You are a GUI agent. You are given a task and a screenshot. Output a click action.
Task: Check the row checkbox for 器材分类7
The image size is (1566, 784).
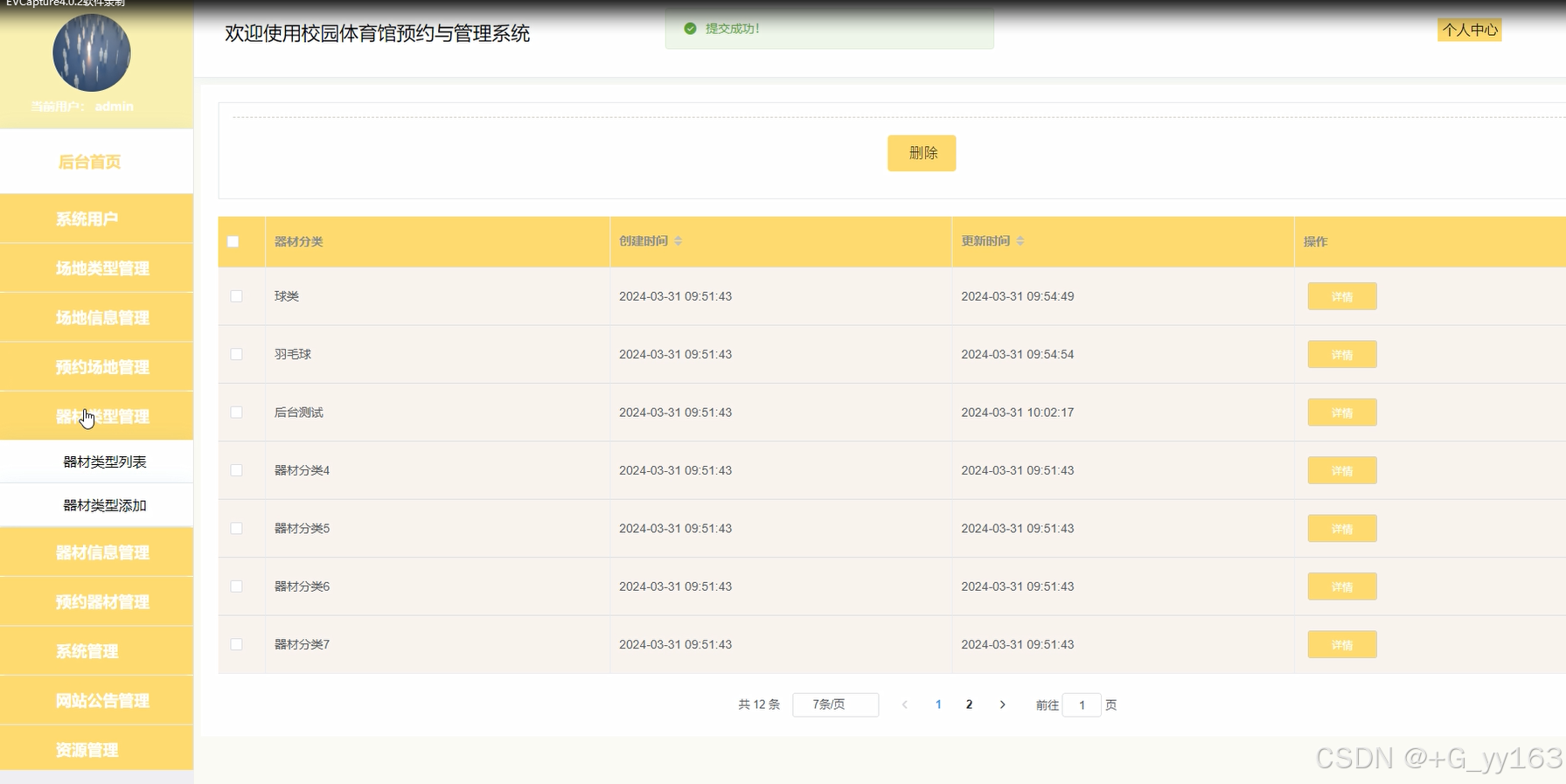click(x=236, y=644)
